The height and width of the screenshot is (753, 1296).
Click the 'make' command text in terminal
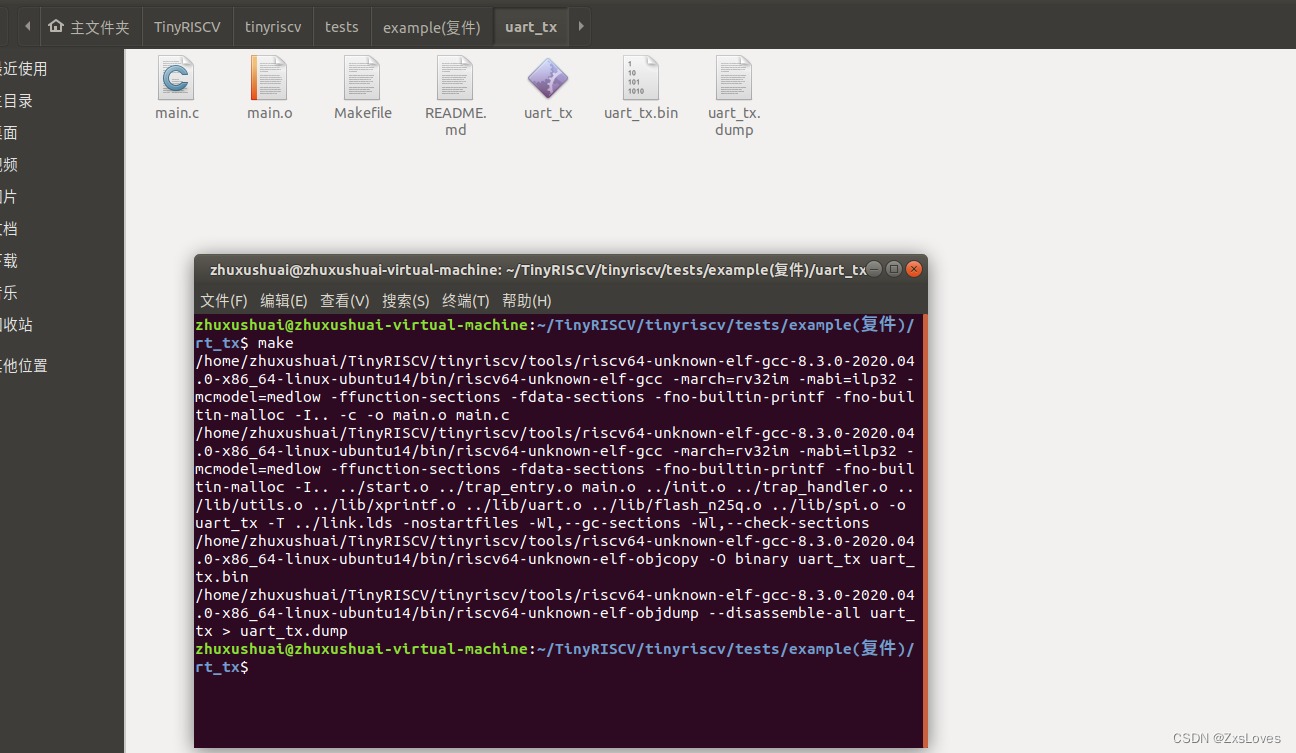276,343
